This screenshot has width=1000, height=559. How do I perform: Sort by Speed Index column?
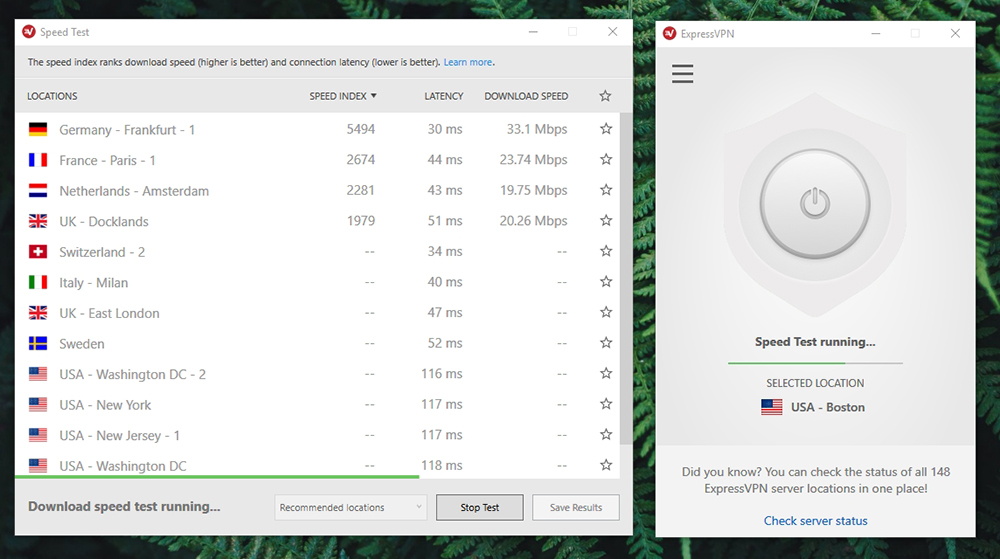click(x=343, y=96)
